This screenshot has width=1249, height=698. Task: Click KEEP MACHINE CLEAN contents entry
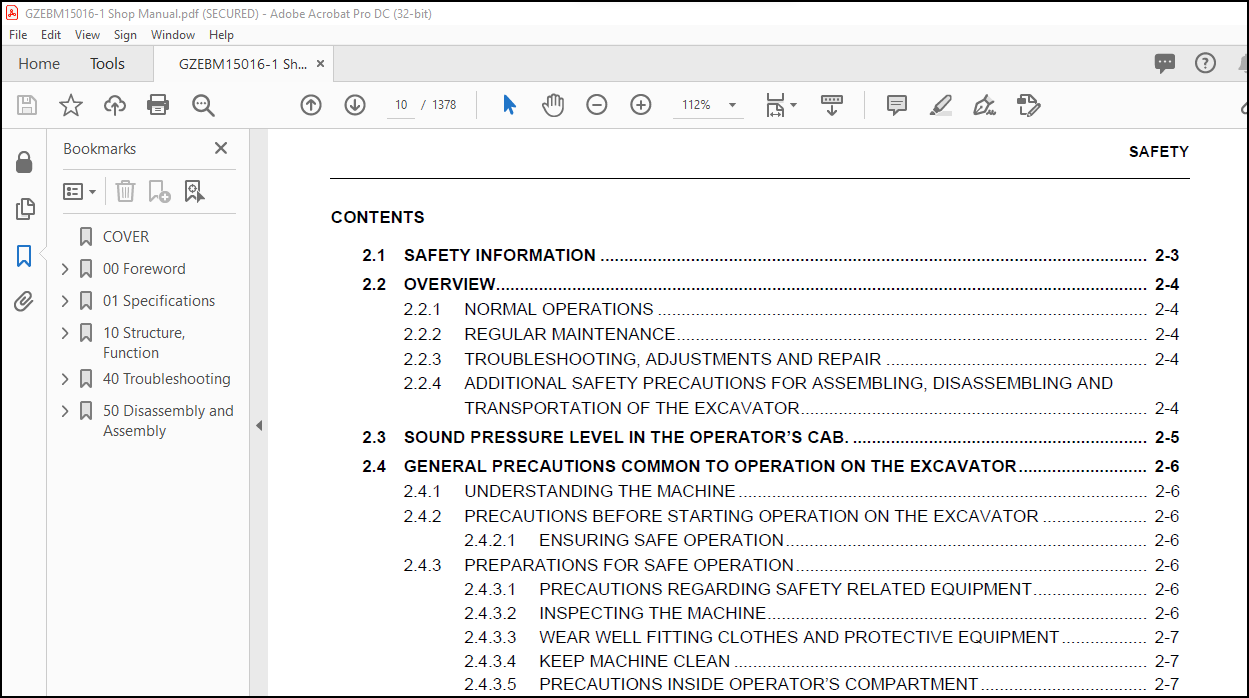635,661
